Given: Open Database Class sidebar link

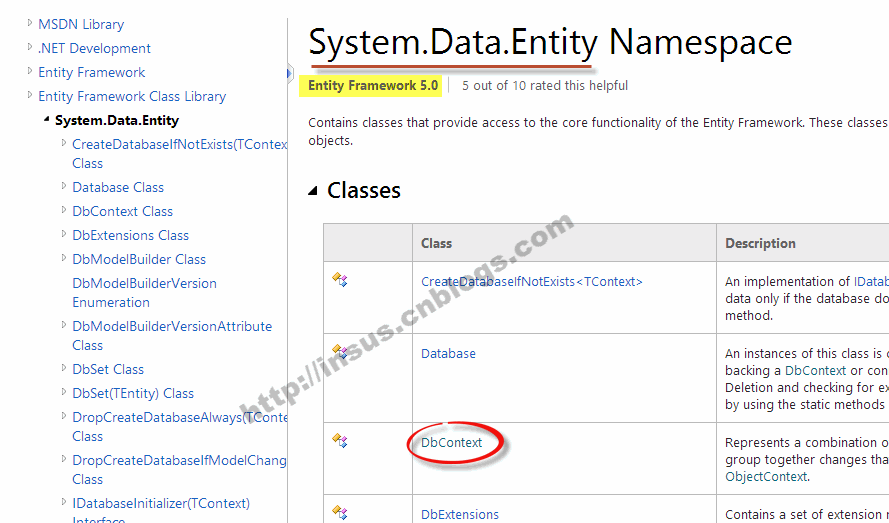Looking at the screenshot, I should 118,187.
